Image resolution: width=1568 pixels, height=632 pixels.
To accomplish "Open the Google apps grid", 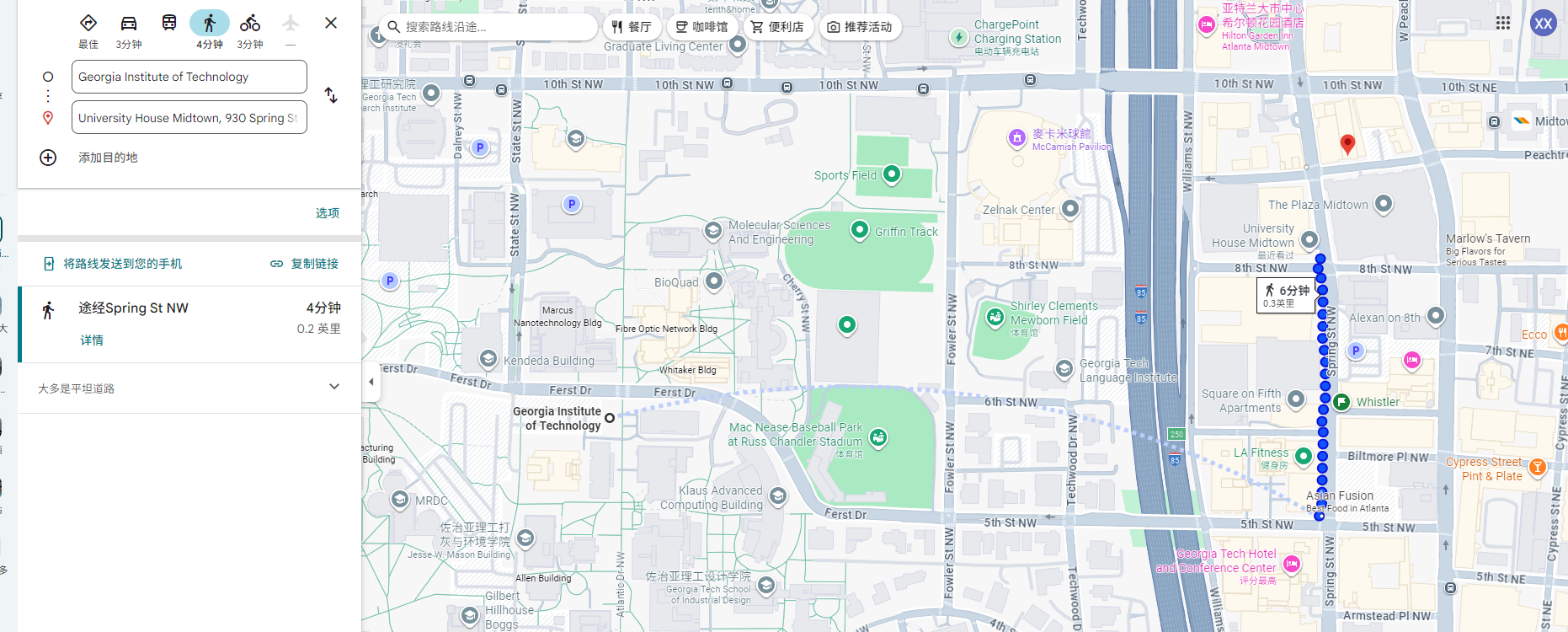I will click(x=1503, y=23).
